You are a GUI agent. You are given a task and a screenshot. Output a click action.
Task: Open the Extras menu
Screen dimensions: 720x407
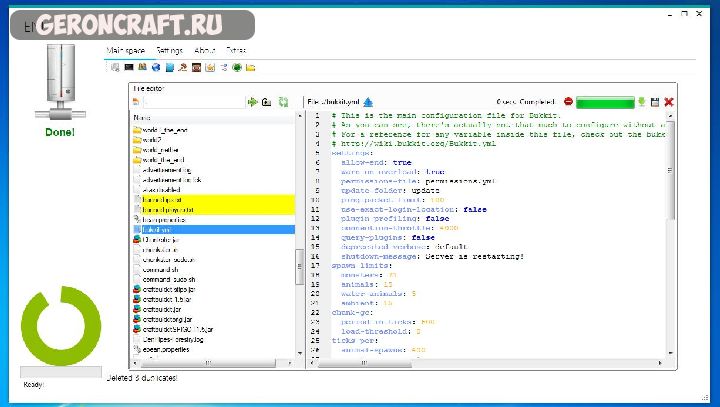236,50
